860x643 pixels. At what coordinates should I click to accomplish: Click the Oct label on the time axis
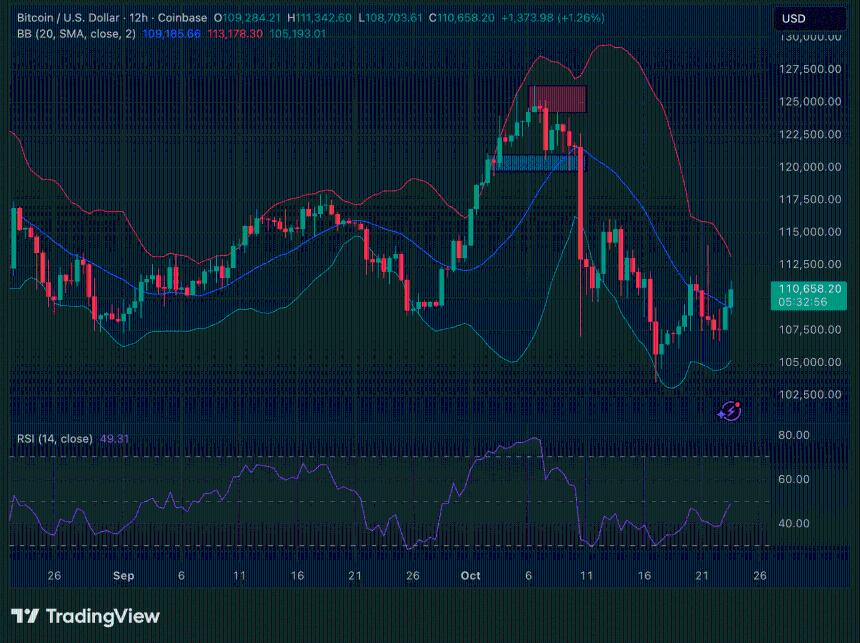(471, 576)
